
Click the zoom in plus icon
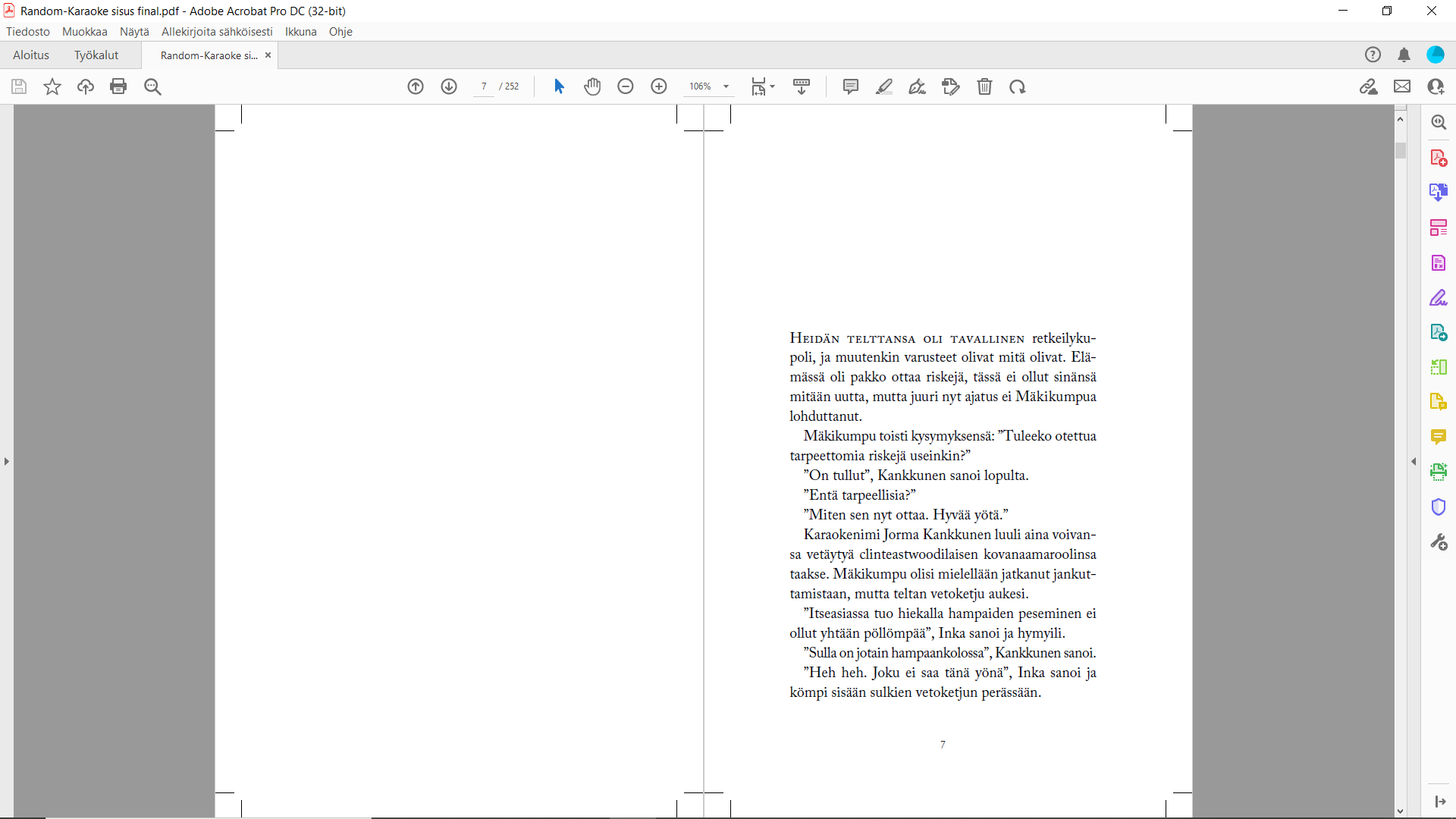tap(659, 86)
